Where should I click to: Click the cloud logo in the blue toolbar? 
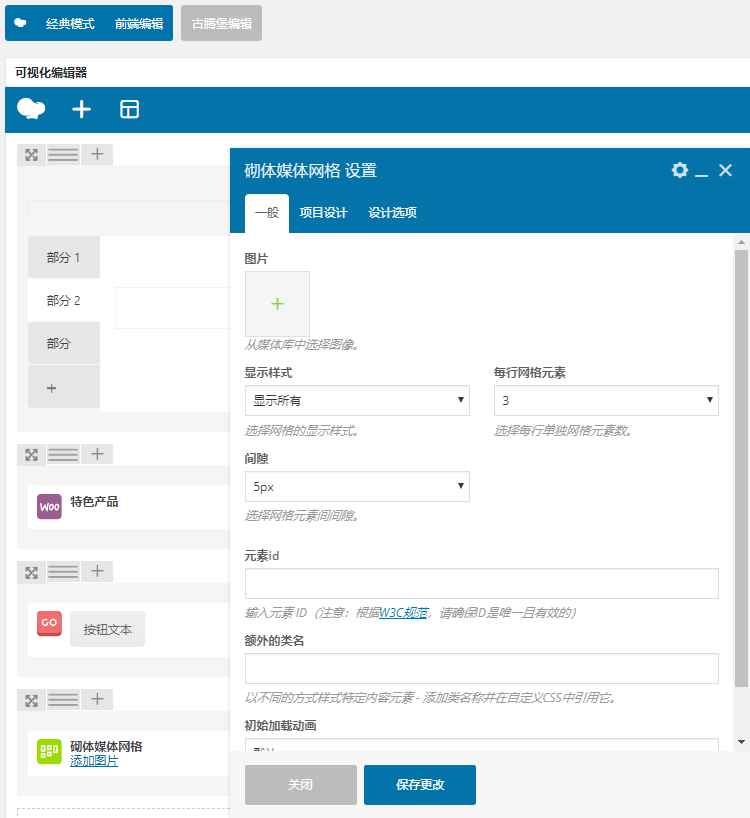point(31,109)
